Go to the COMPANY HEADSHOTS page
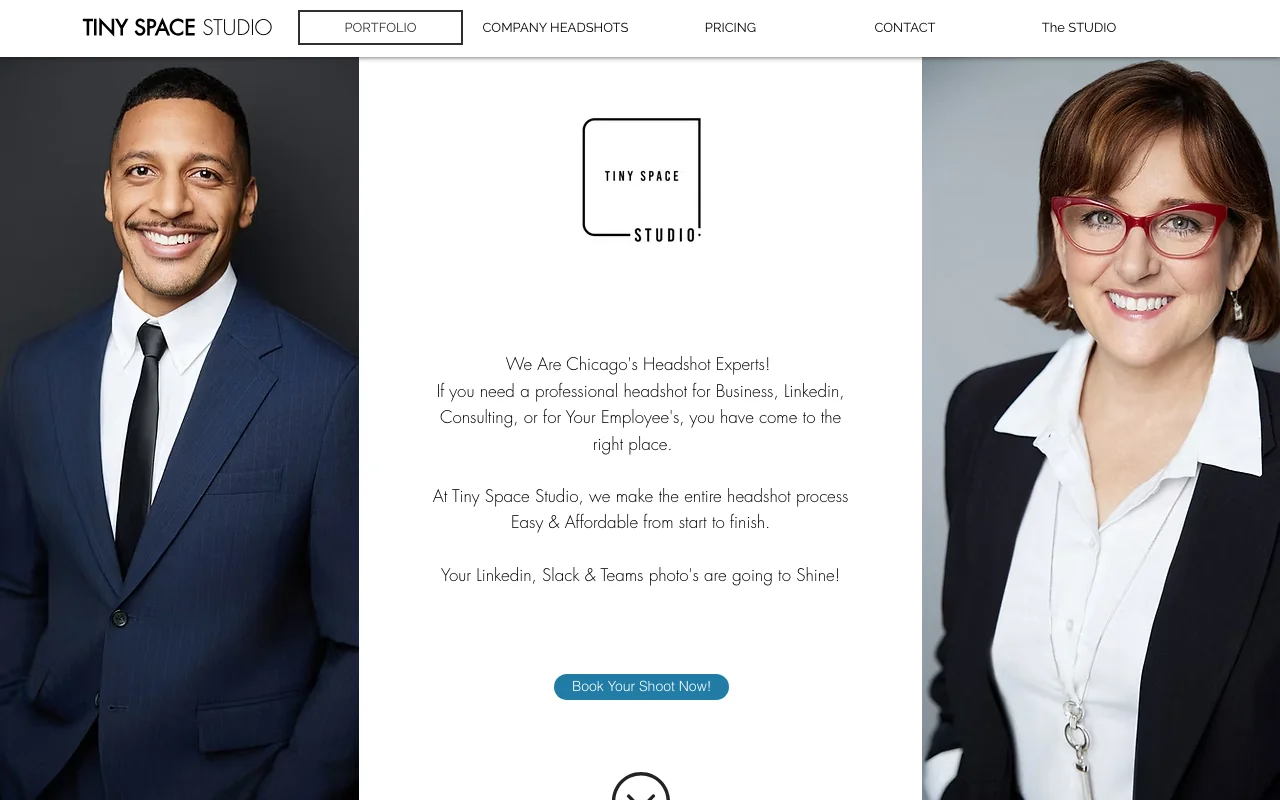 click(x=555, y=28)
